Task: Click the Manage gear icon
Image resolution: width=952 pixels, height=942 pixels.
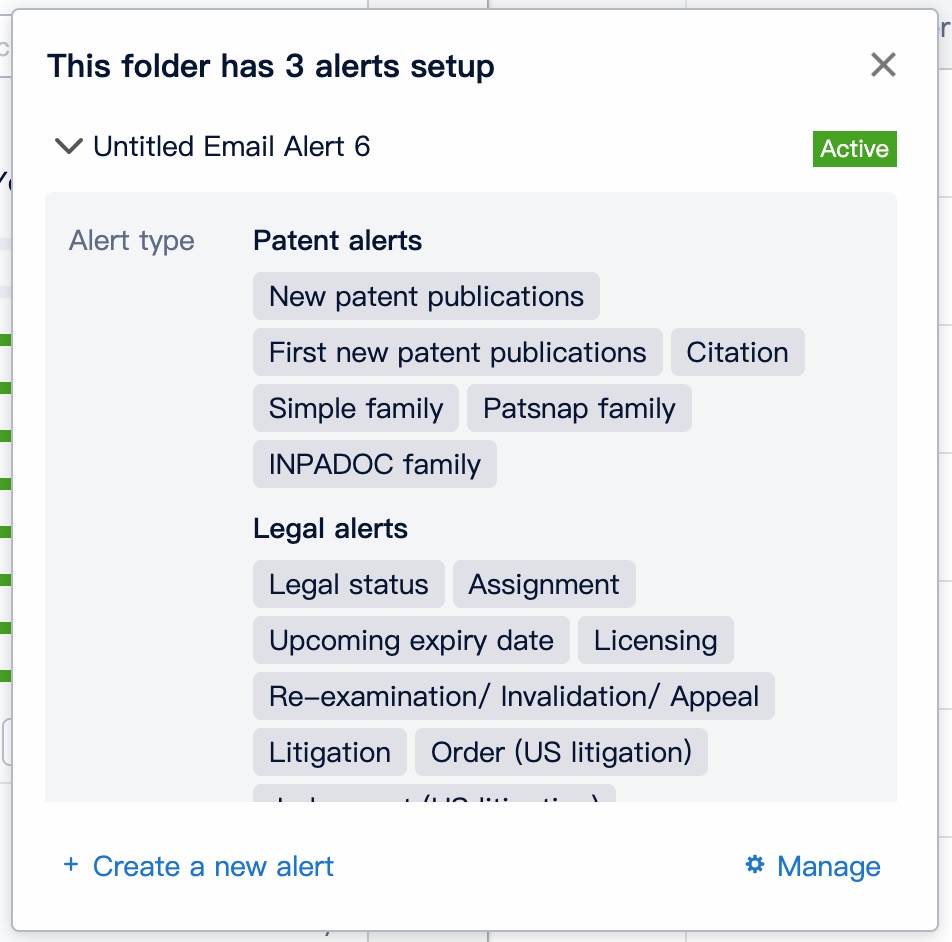Action: pos(755,865)
